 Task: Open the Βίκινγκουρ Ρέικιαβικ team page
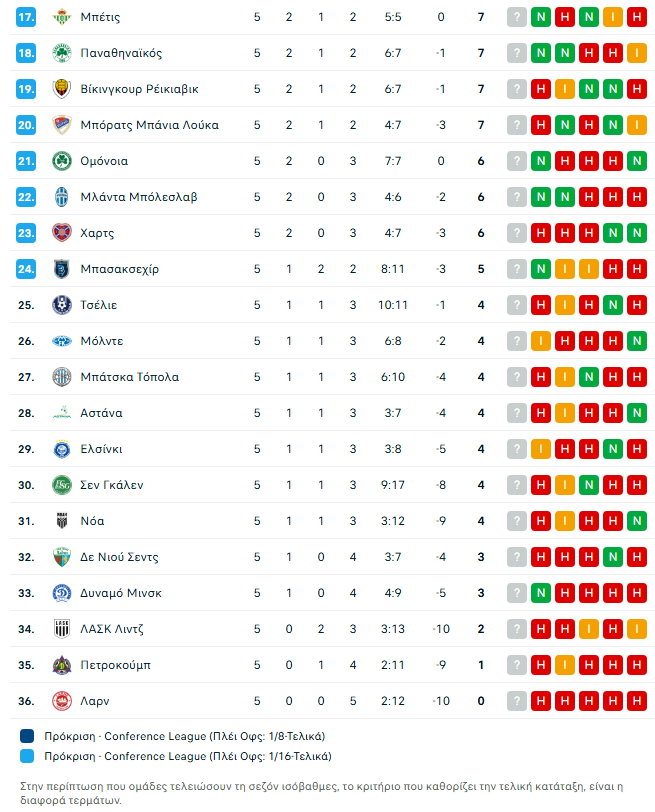coord(139,89)
